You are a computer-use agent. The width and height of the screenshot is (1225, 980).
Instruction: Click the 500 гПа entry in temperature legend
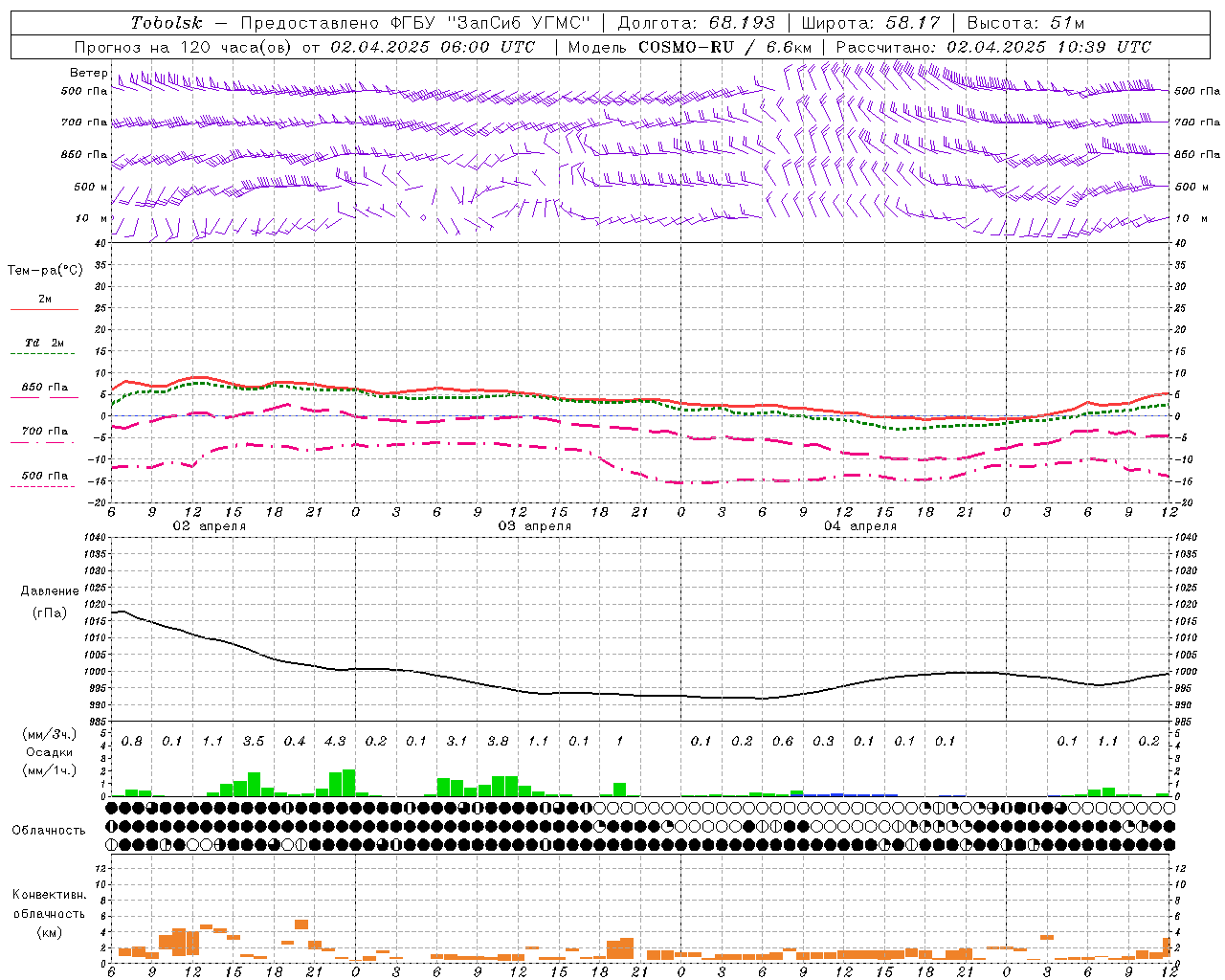(x=45, y=476)
